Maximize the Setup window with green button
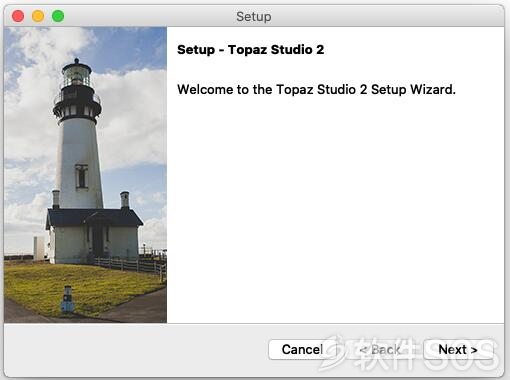The width and height of the screenshot is (510, 380). [58, 16]
